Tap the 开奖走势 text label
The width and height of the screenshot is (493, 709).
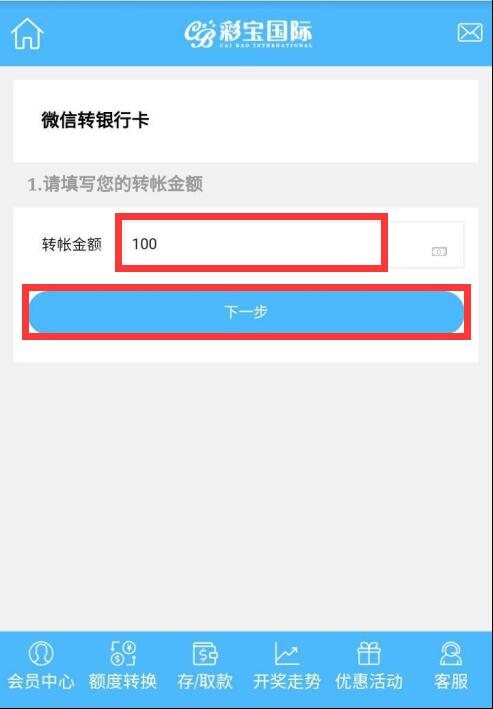click(x=287, y=681)
